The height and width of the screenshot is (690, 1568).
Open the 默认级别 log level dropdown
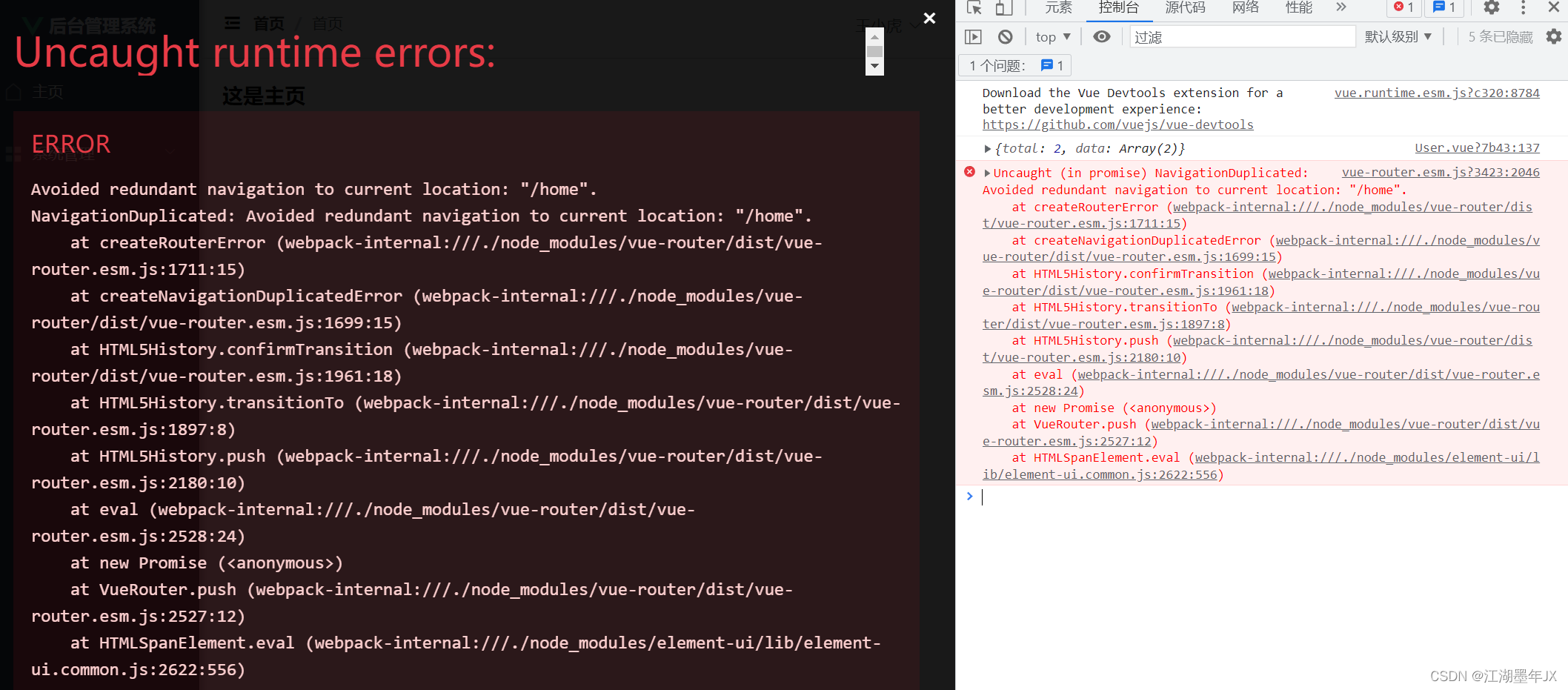[1398, 37]
